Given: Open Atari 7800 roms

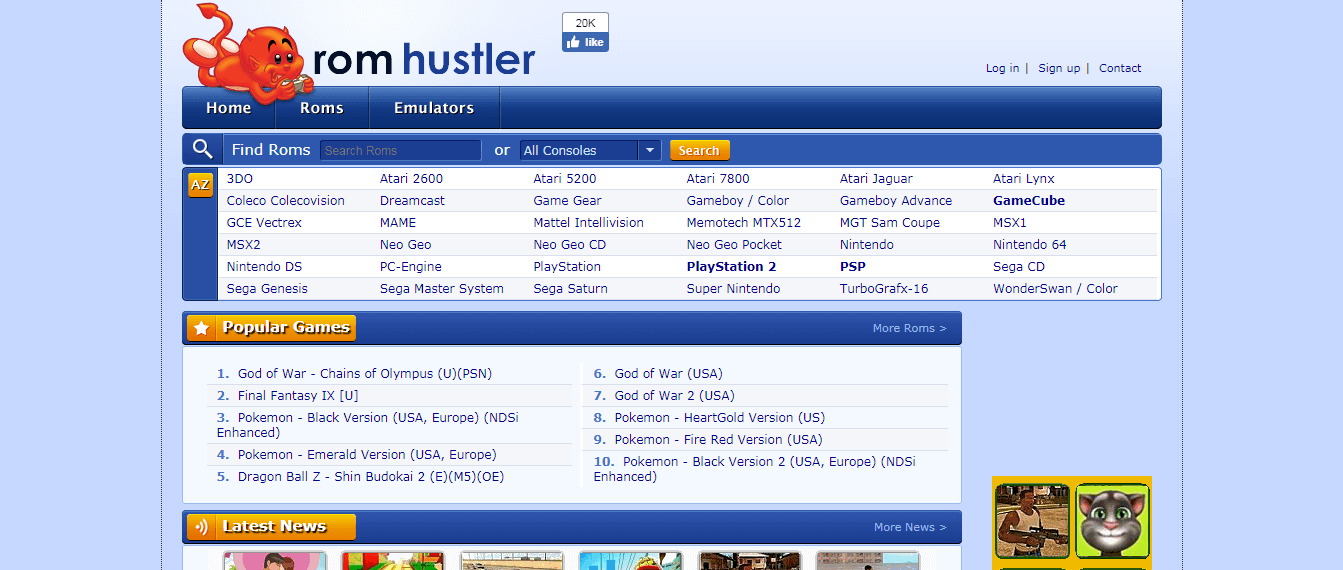Looking at the screenshot, I should coord(718,179).
